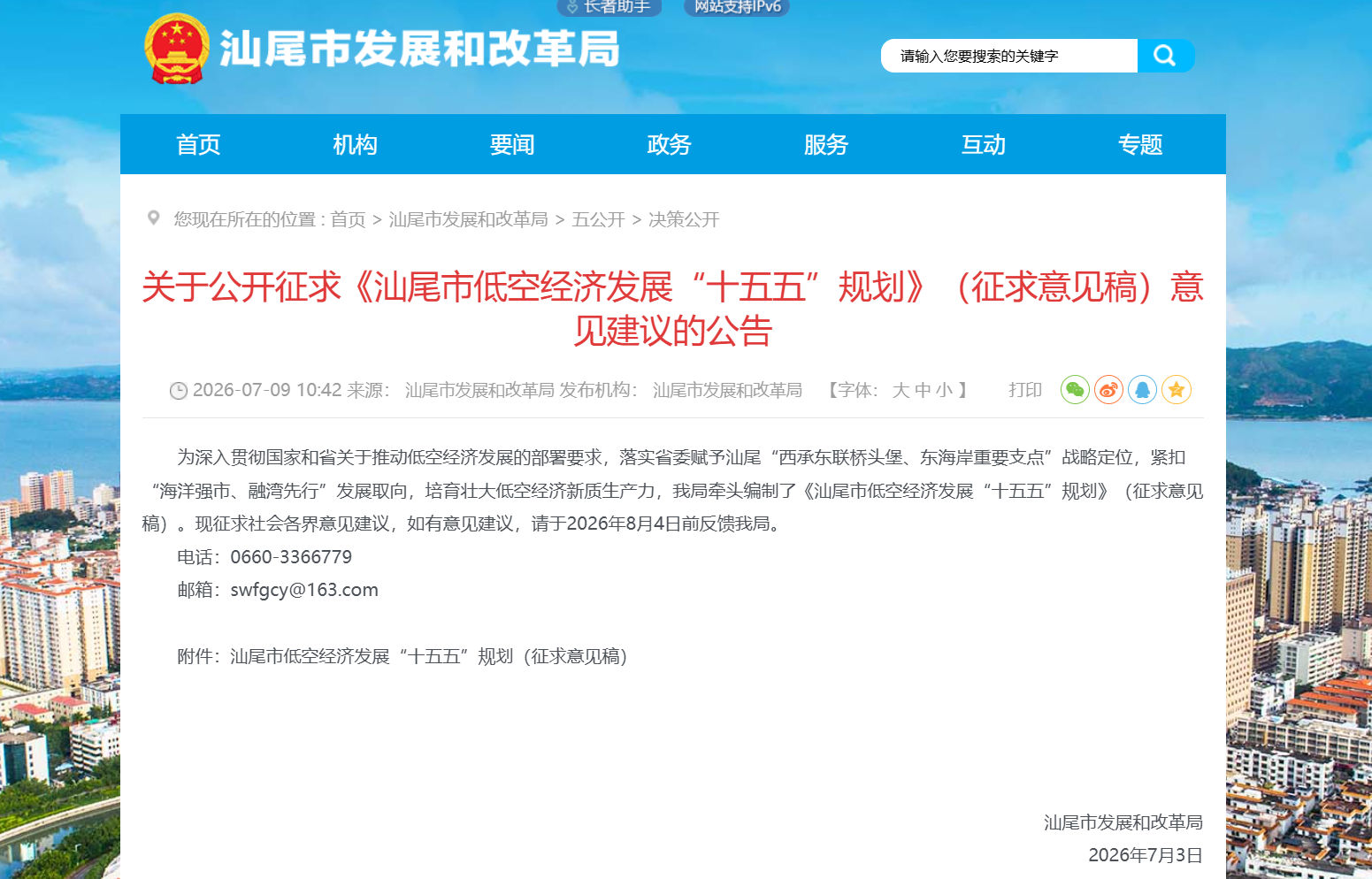
Task: Click the national emblem logo
Action: [x=177, y=50]
